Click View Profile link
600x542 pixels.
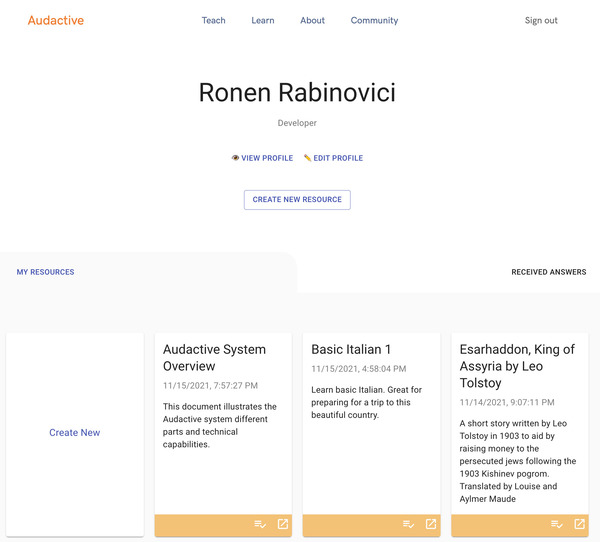[x=262, y=158]
